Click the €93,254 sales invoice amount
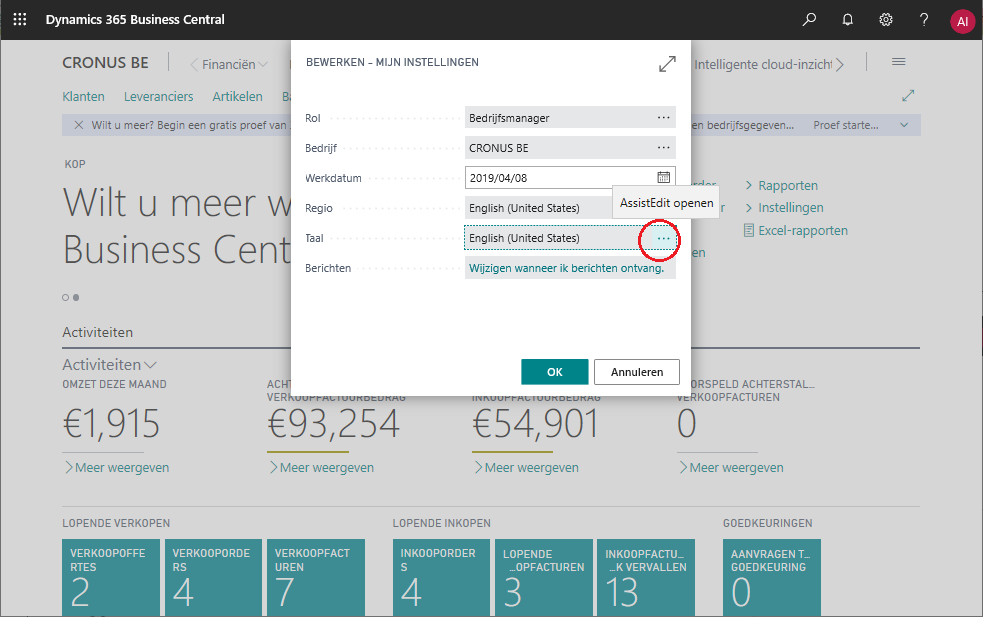Screen dimensions: 983x617 click(x=334, y=423)
